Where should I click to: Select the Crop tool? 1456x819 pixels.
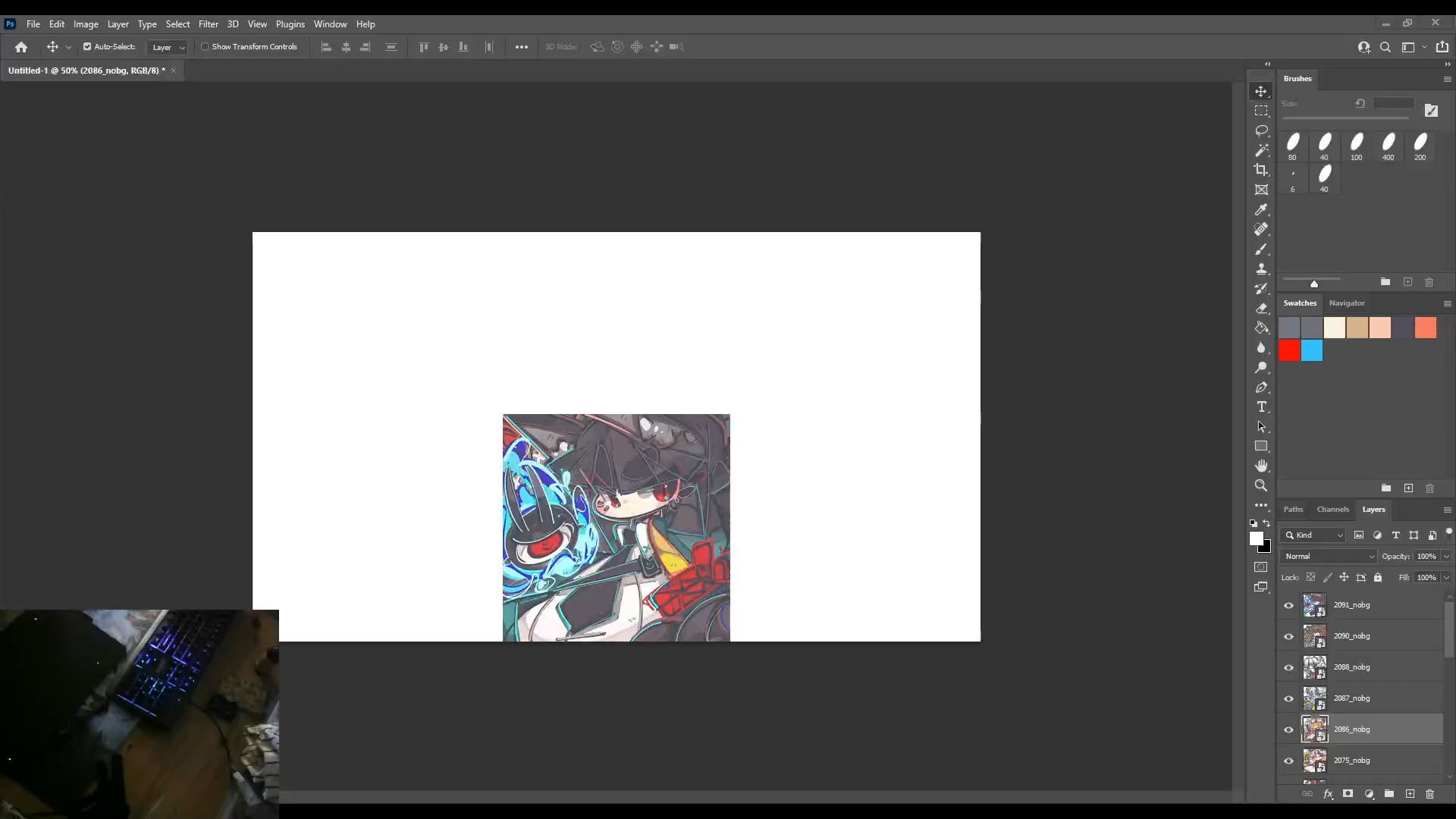pyautogui.click(x=1261, y=170)
